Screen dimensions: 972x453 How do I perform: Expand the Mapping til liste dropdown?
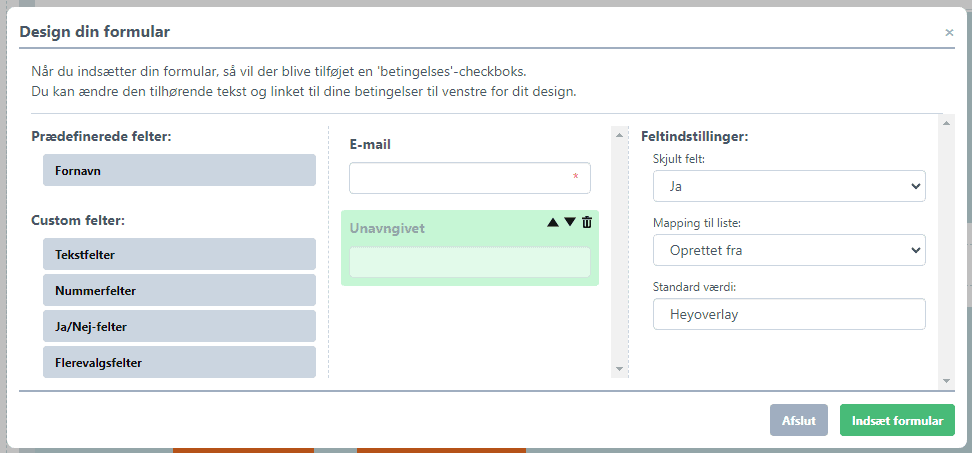coord(789,250)
